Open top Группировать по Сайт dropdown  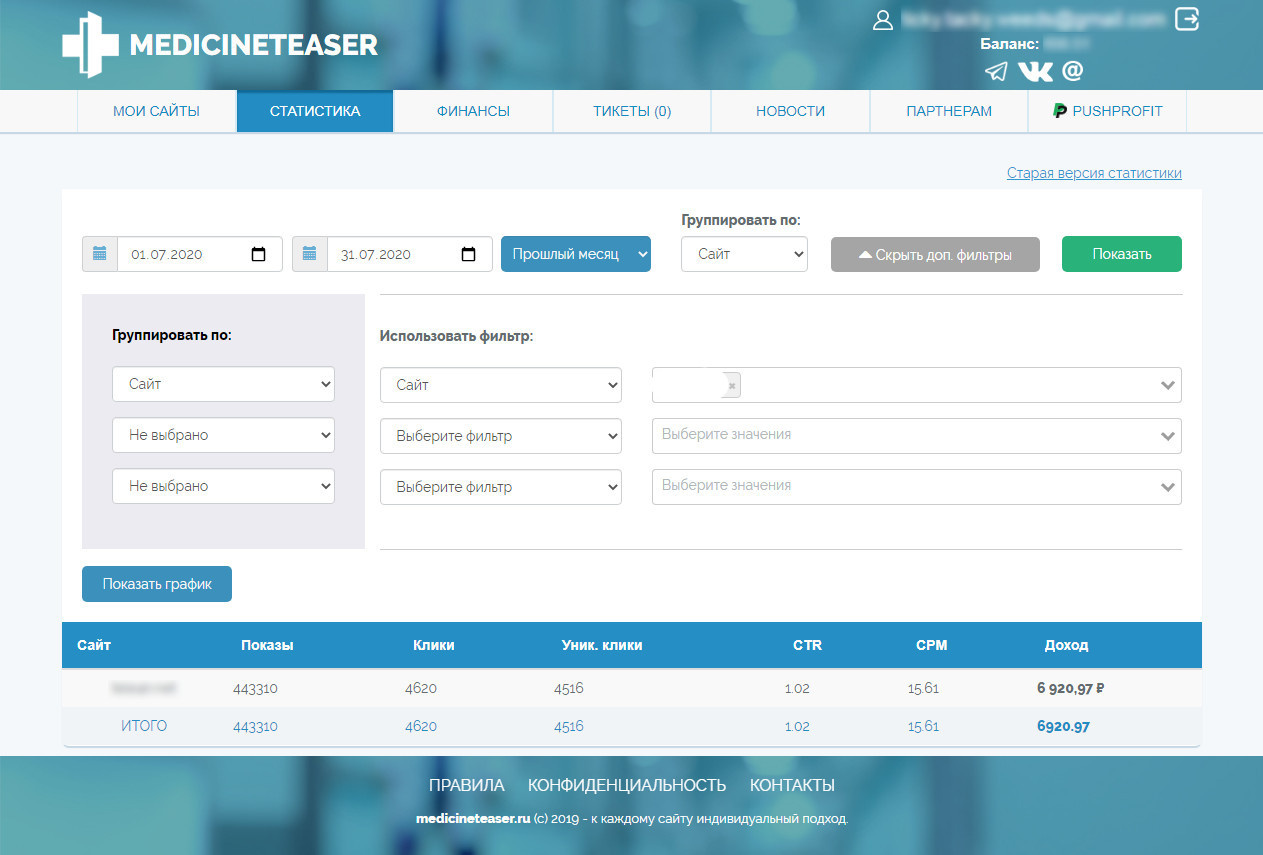tap(744, 254)
